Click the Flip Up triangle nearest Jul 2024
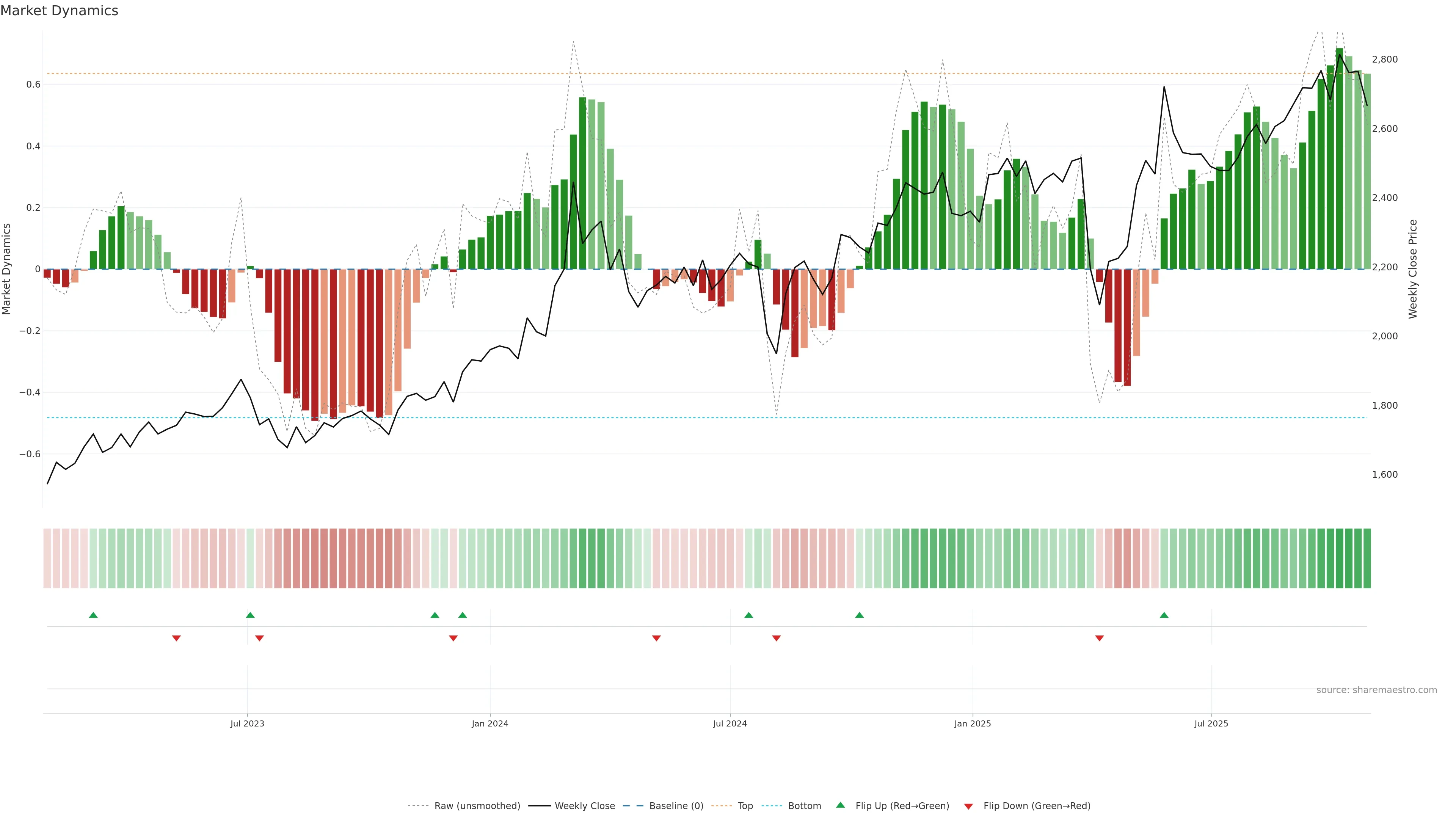 [x=748, y=615]
